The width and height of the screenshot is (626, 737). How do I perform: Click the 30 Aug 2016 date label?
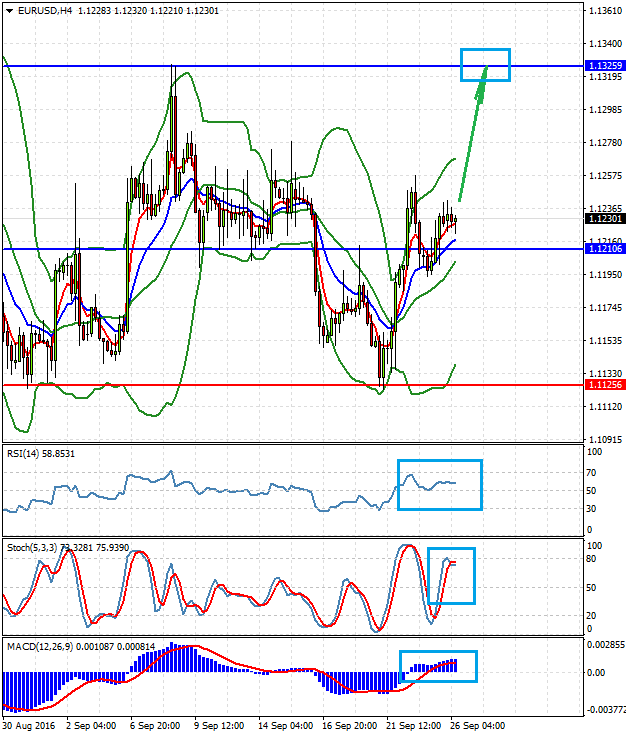tap(29, 725)
